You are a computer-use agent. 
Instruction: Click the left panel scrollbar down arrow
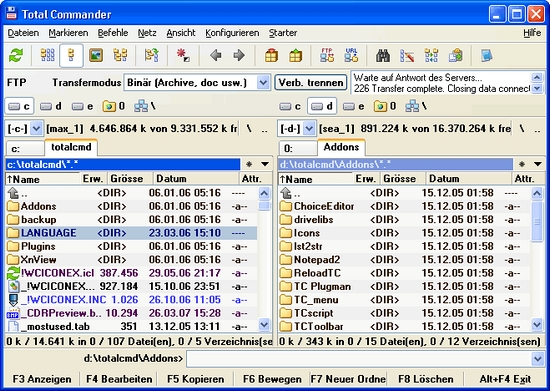point(264,325)
